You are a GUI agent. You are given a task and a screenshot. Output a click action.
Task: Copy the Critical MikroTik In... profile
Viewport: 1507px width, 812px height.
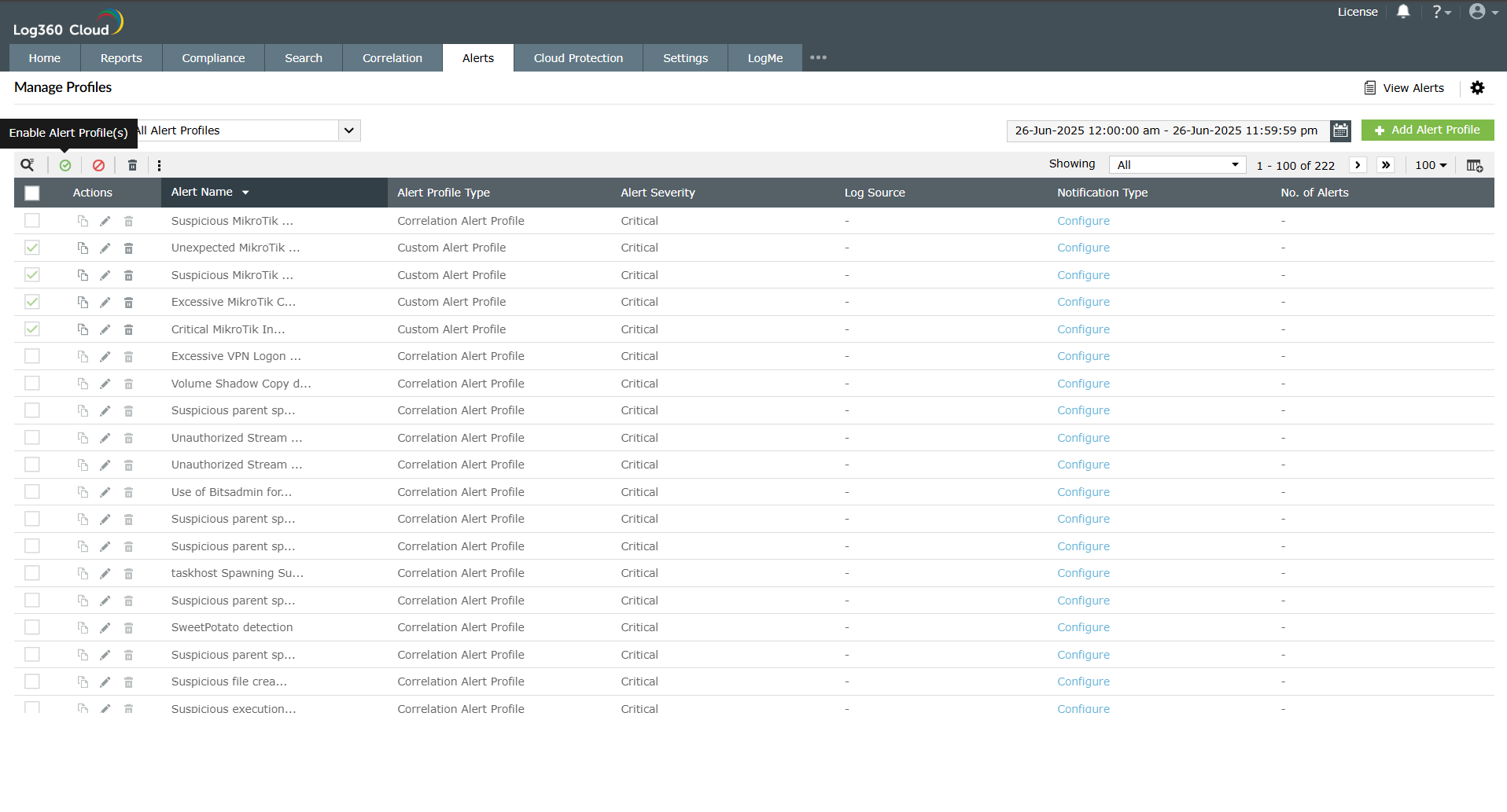coord(83,329)
